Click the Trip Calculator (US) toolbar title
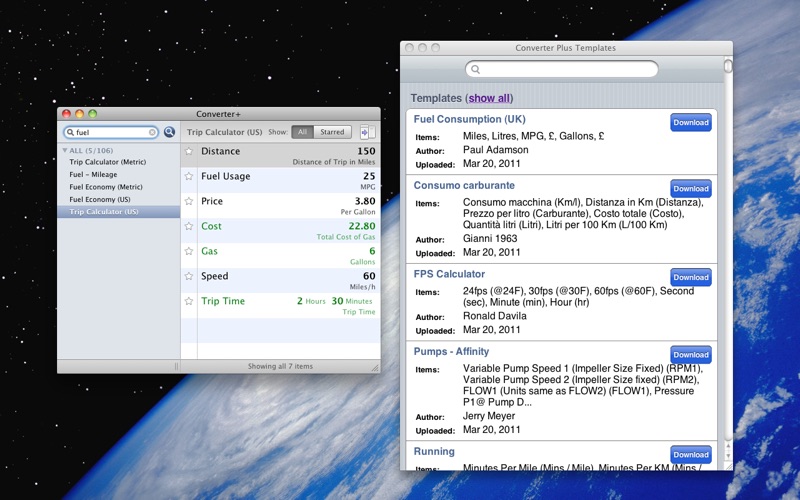This screenshot has height=500, width=800. [x=224, y=132]
